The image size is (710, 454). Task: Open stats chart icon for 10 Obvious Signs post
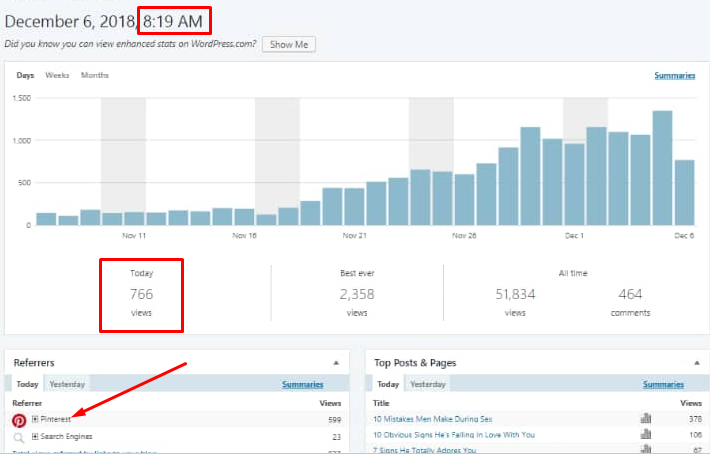(x=645, y=435)
